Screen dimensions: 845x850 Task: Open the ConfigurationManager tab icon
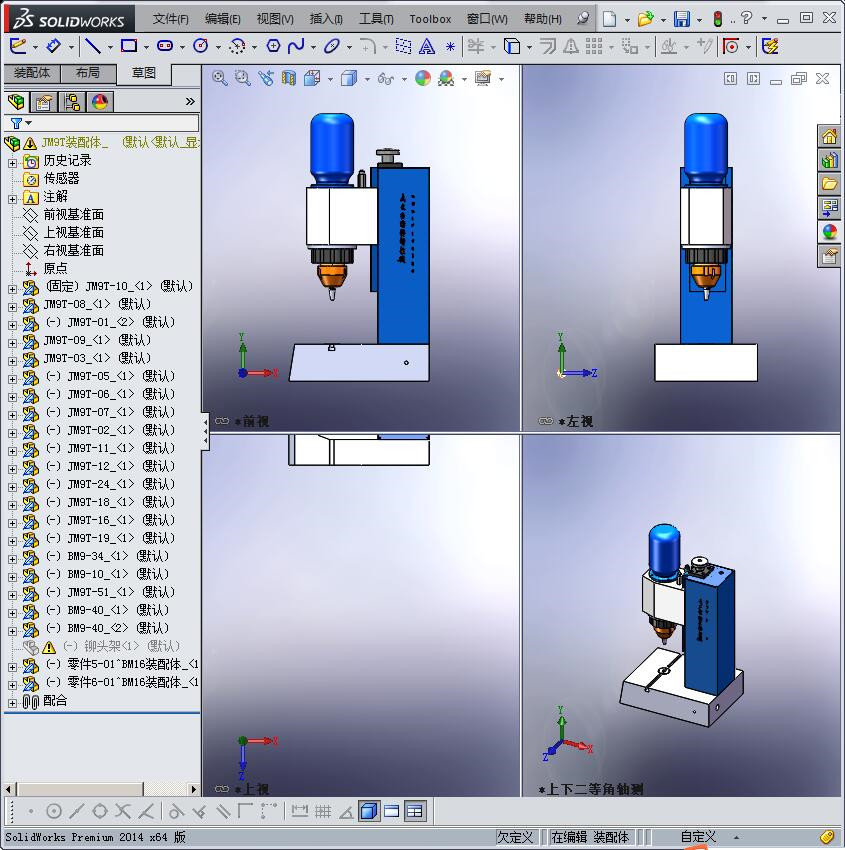pyautogui.click(x=72, y=102)
